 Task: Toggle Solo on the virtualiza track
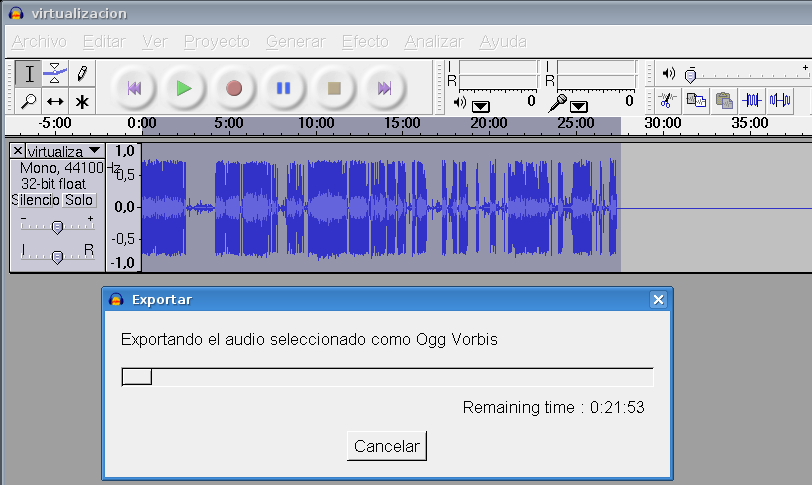point(79,200)
